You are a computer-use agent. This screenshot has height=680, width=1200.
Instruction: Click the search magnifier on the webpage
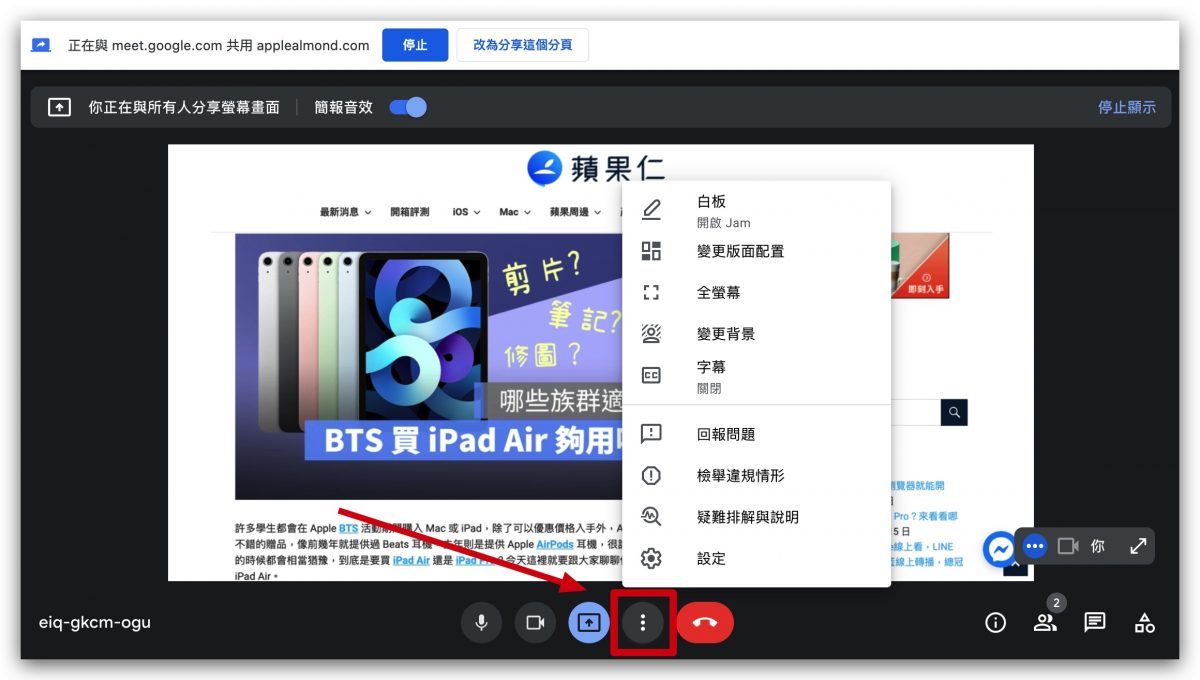pyautogui.click(x=954, y=412)
